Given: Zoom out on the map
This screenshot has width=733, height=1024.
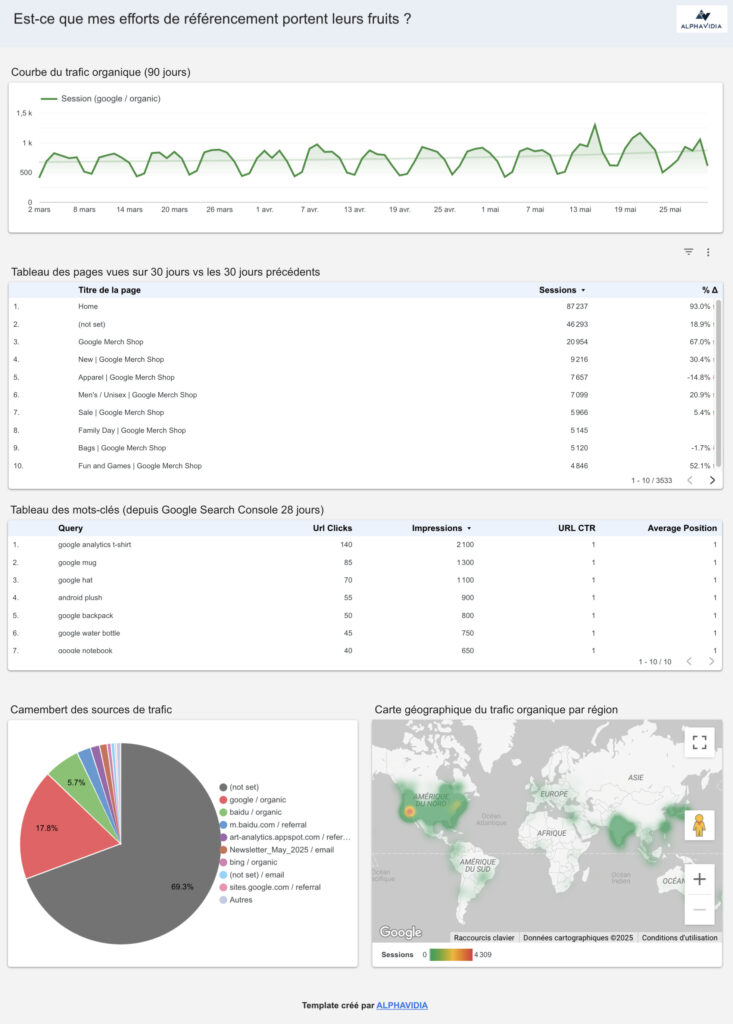Looking at the screenshot, I should pyautogui.click(x=699, y=909).
